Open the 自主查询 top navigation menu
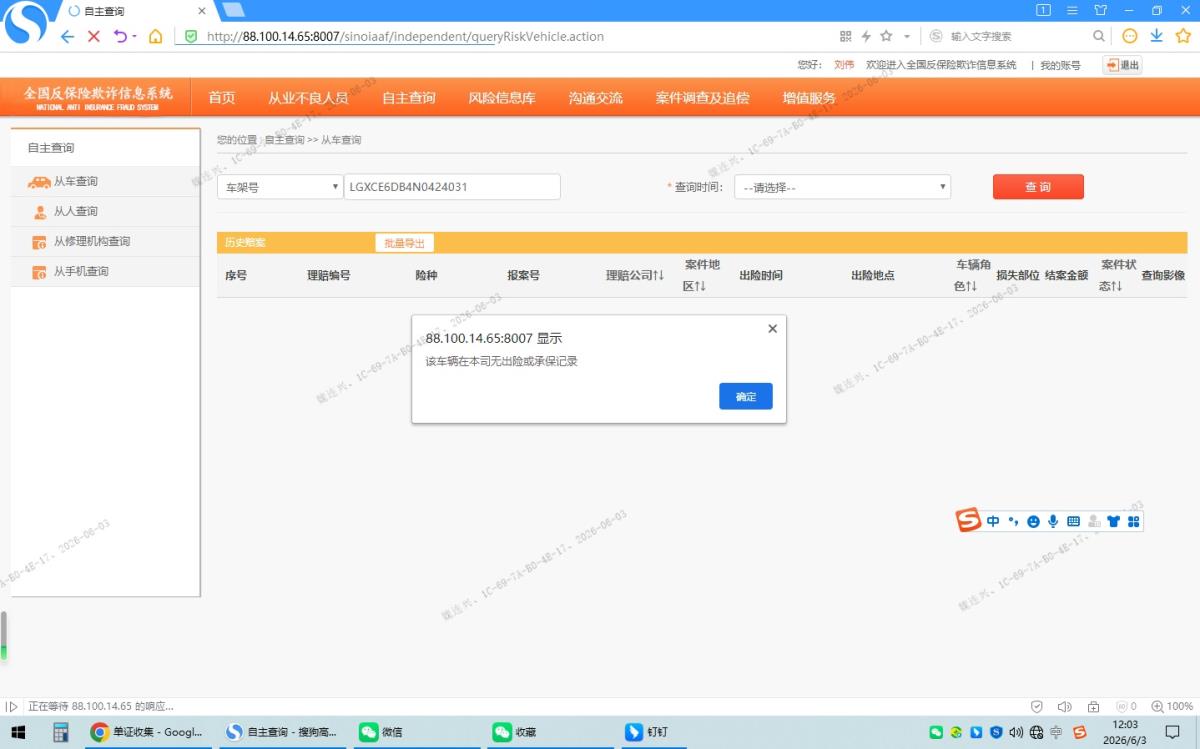Screen dimensions: 1200x749 point(409,98)
